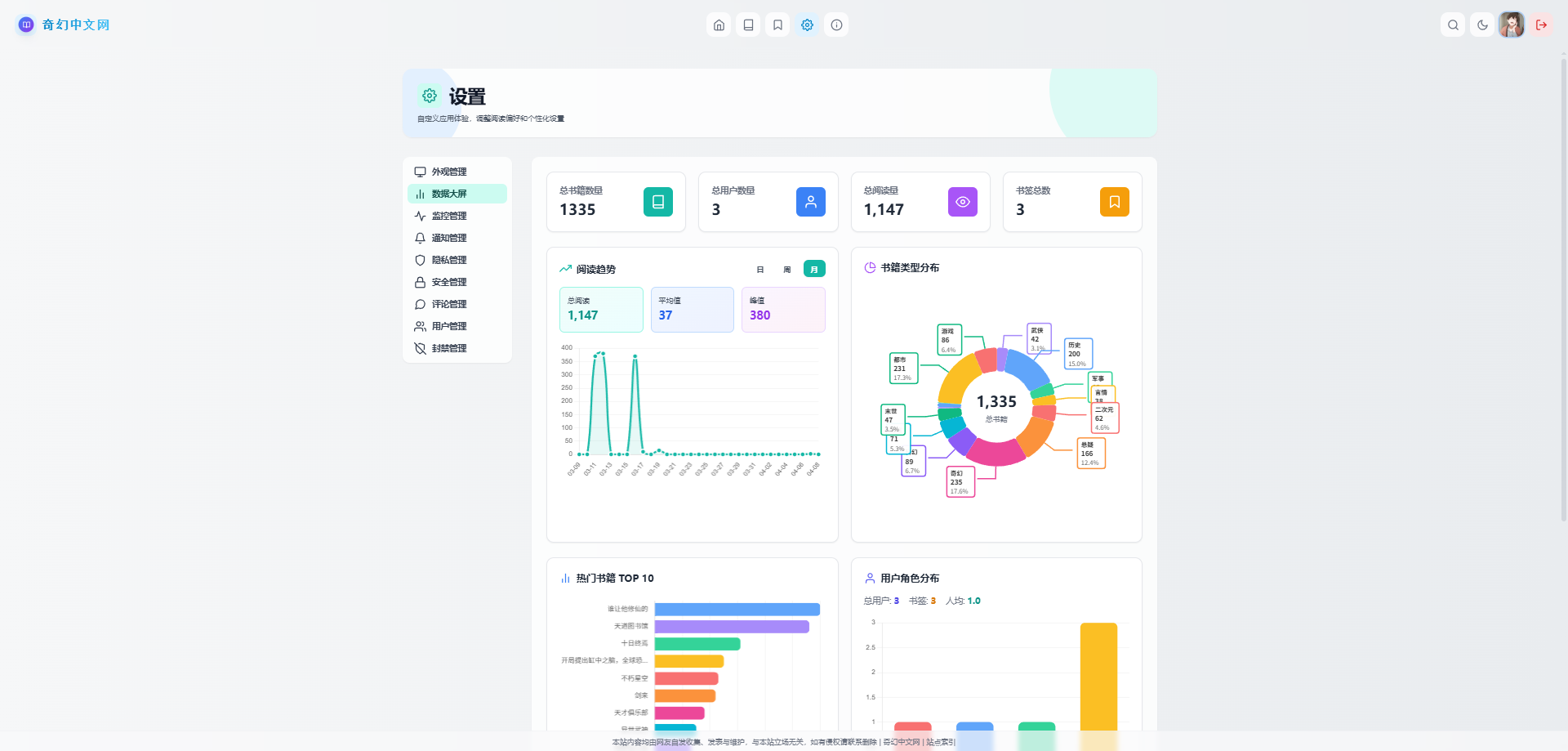Image resolution: width=1568 pixels, height=751 pixels.
Task: Toggle dark mode with the moon icon
Action: [1482, 25]
